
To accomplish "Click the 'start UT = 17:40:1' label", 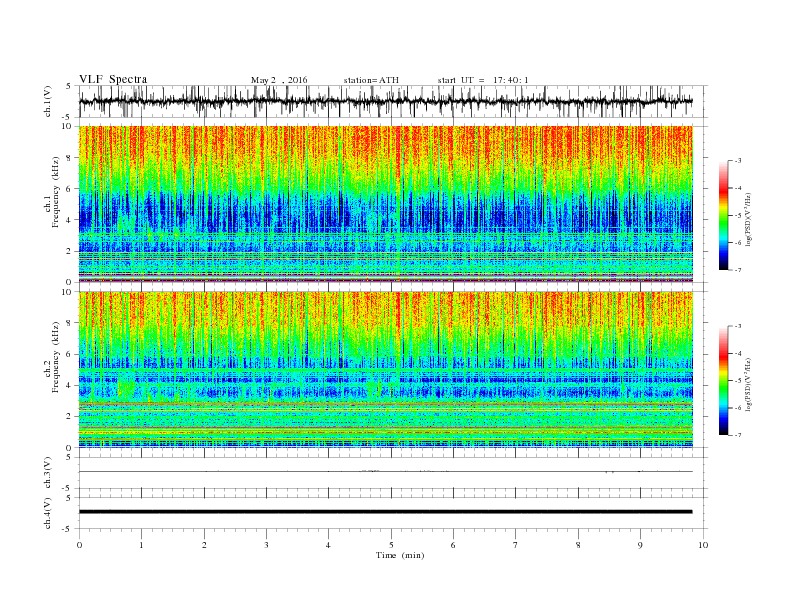I will (x=483, y=80).
